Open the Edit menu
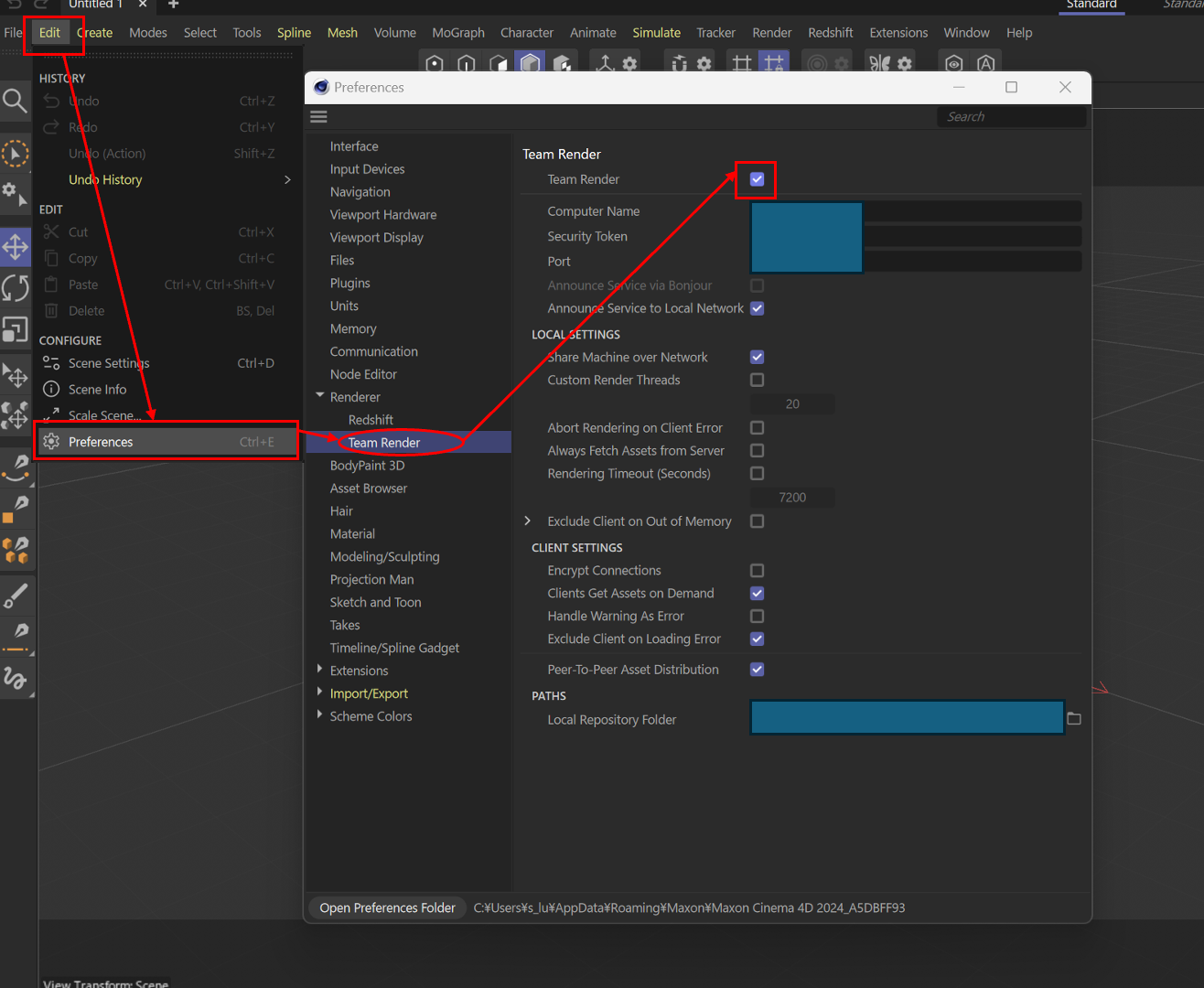Viewport: 1204px width, 988px height. (49, 32)
